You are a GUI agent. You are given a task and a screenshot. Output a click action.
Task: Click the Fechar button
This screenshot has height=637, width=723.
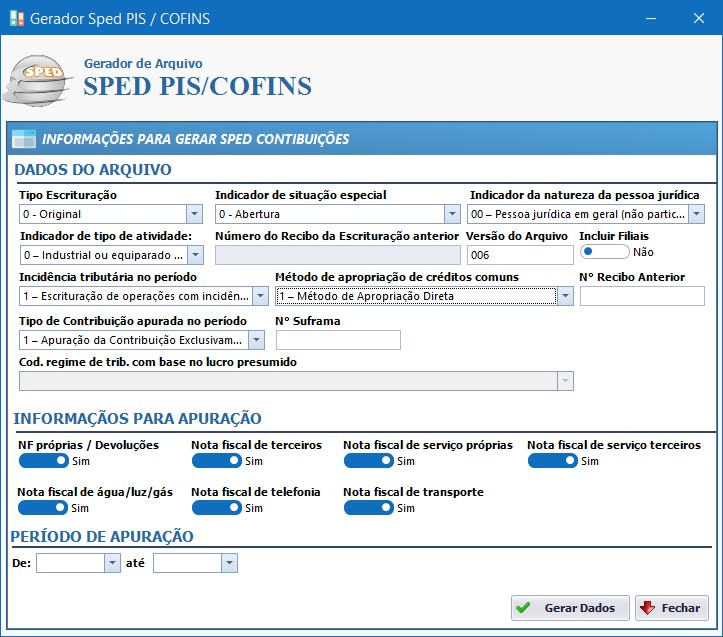click(x=672, y=608)
